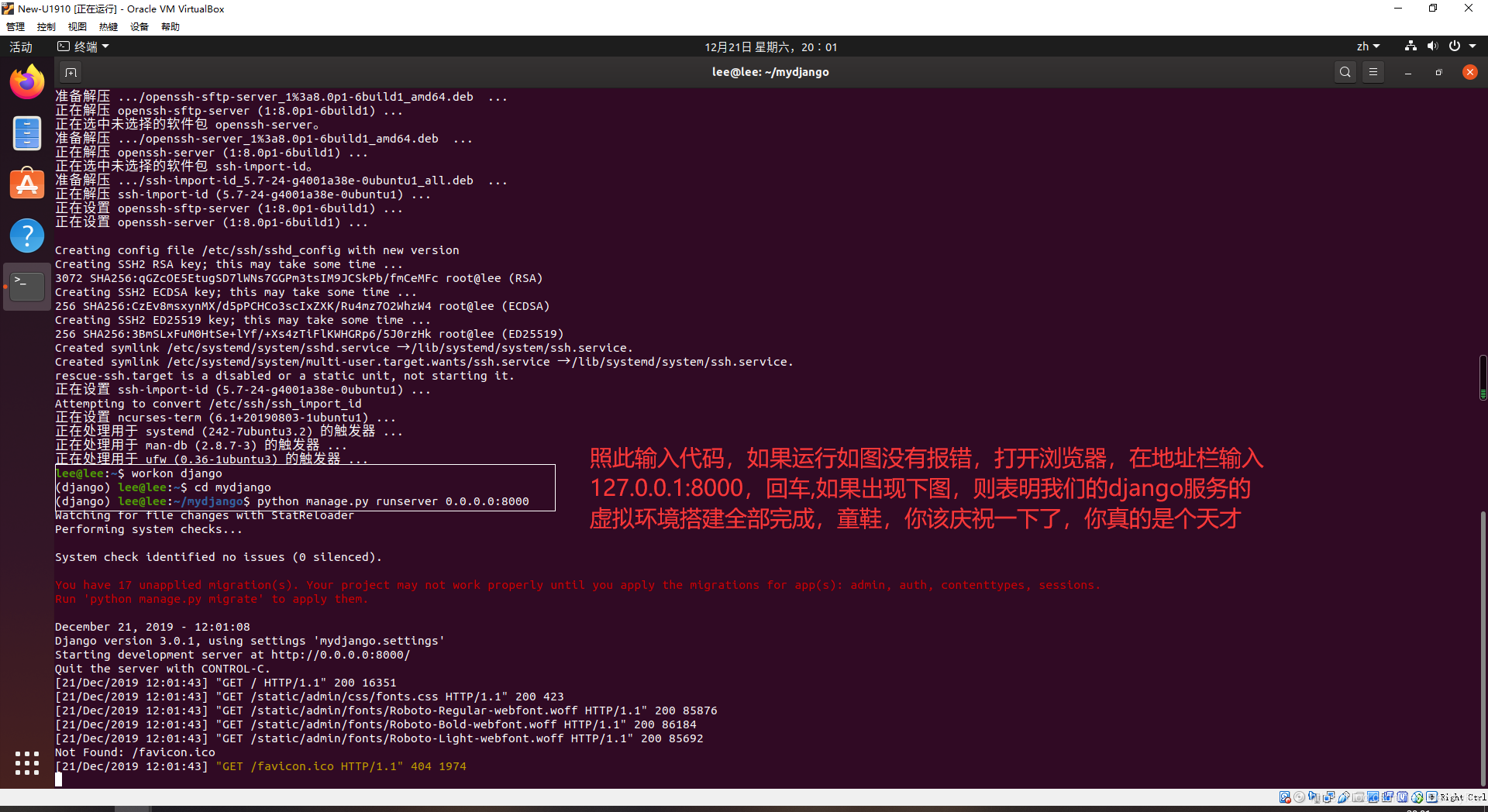Click VirtualBox CPU status icon
The height and width of the screenshot is (812, 1488).
coord(1402,797)
